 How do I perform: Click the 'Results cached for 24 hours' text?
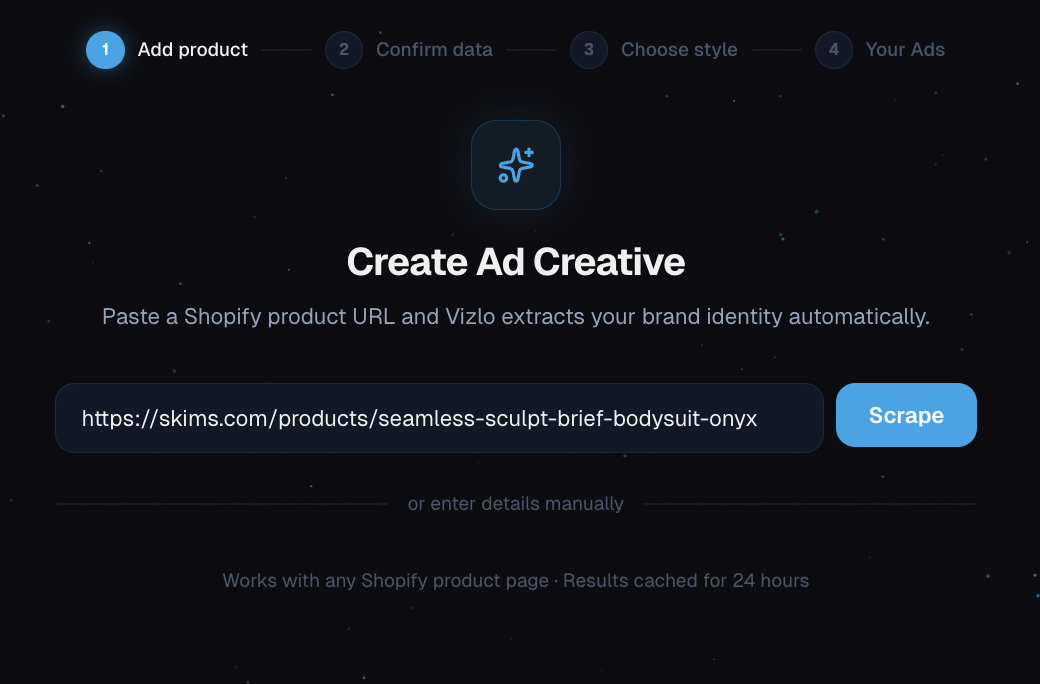tap(686, 581)
